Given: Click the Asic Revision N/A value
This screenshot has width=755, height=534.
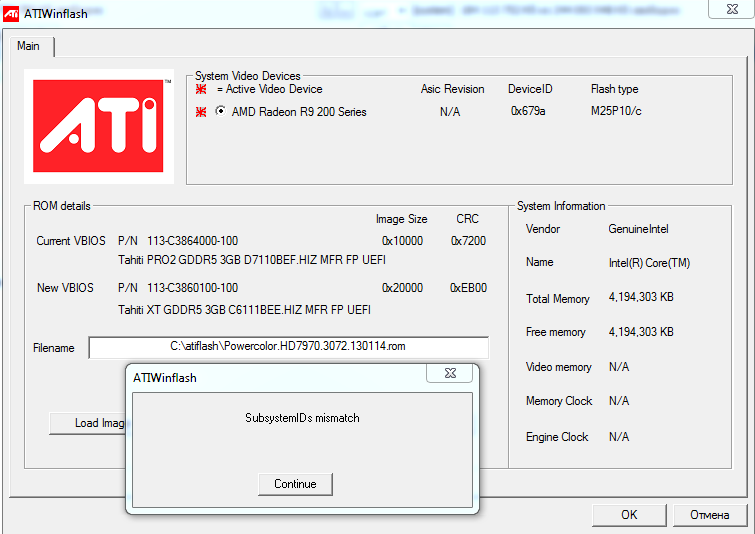Looking at the screenshot, I should click(450, 112).
